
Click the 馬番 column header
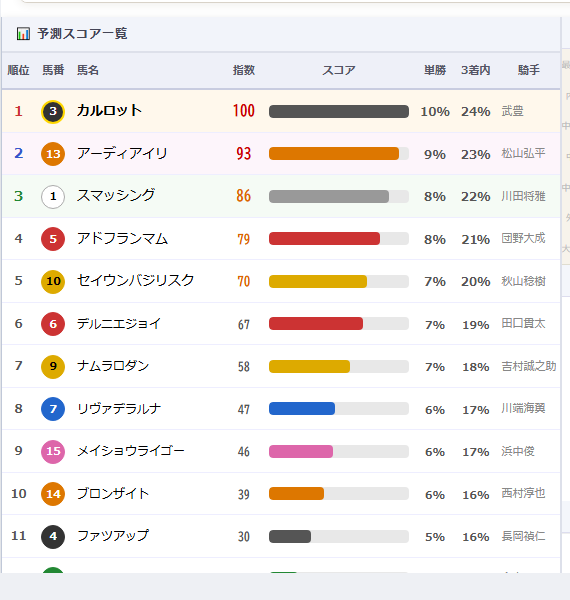point(53,70)
